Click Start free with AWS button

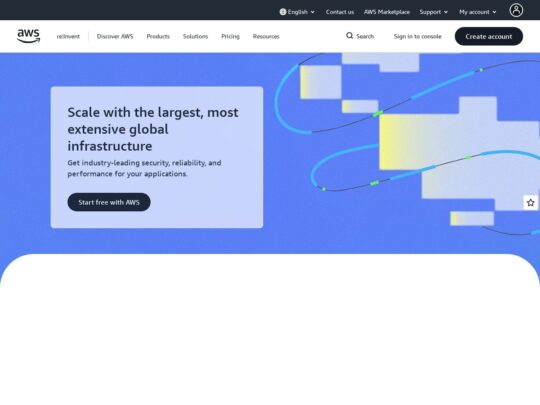pyautogui.click(x=109, y=202)
